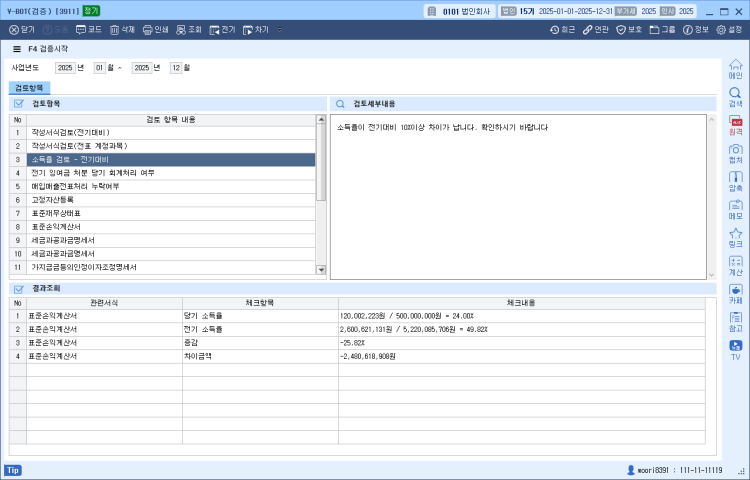Image resolution: width=750 pixels, height=480 pixels.
Task: Click the 인사 2025 selector
Action: (676, 11)
